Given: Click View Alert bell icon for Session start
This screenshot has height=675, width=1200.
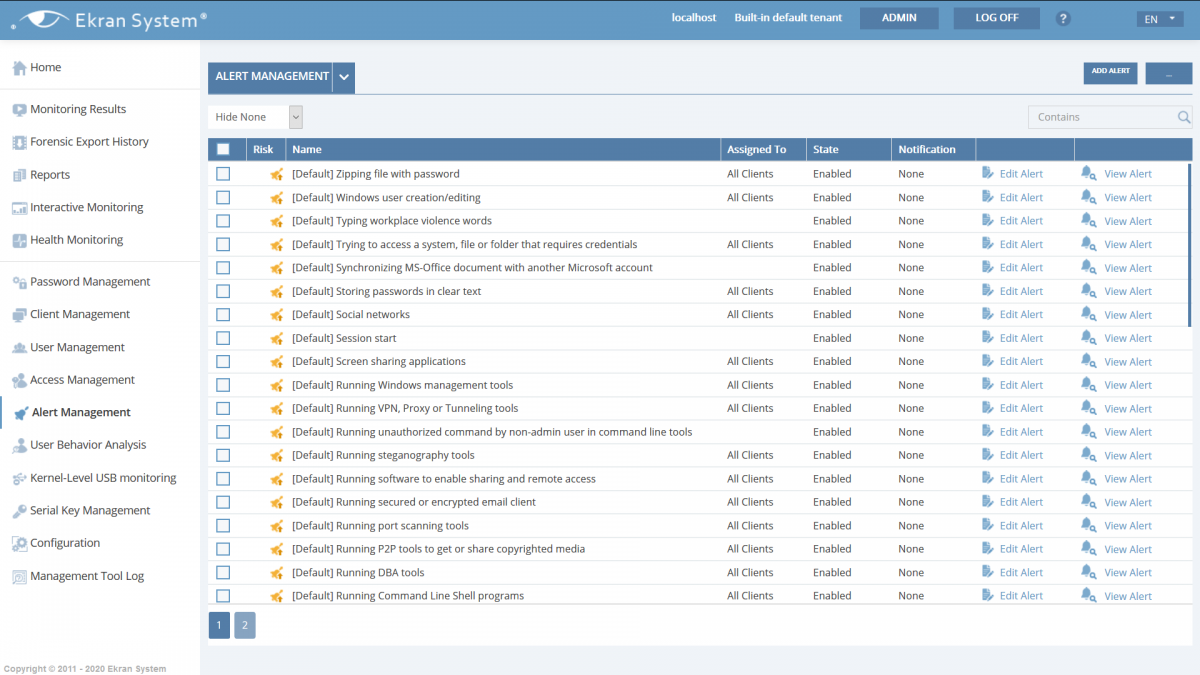Looking at the screenshot, I should coord(1089,338).
